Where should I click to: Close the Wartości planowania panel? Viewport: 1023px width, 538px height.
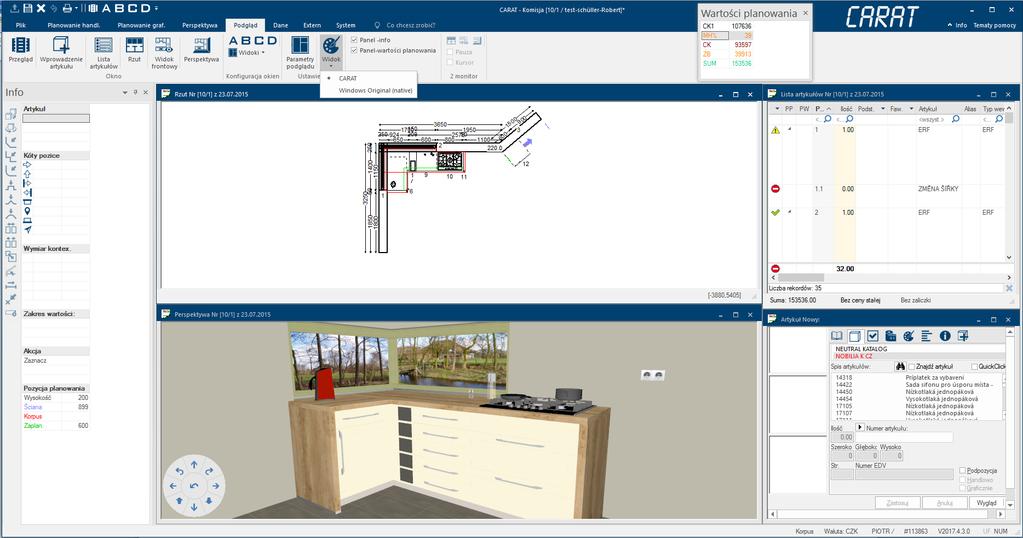click(805, 12)
